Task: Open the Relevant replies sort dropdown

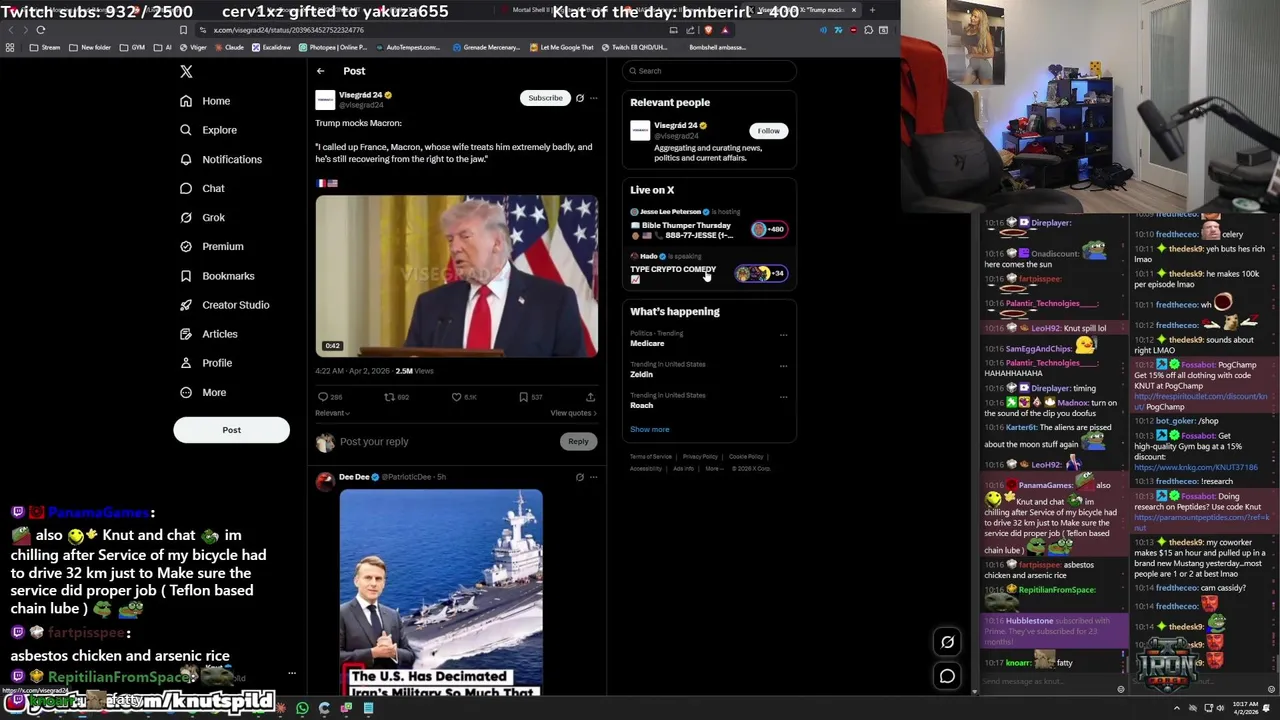Action: [332, 413]
